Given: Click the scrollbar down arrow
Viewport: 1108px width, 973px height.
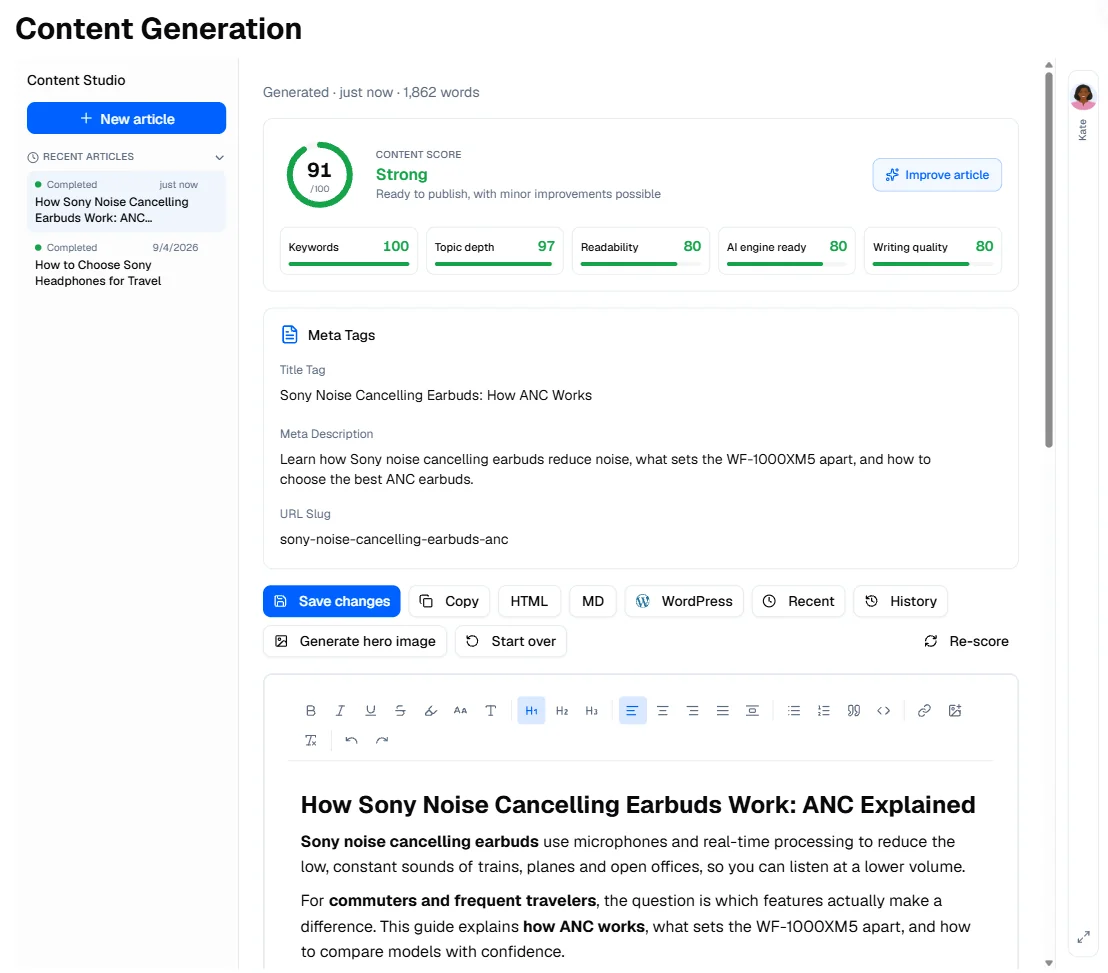Looking at the screenshot, I should point(1049,962).
